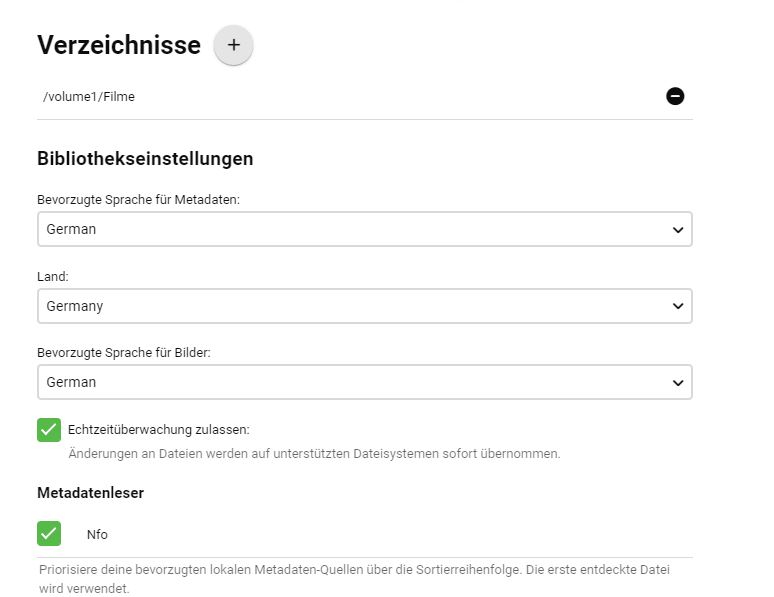
Task: Click the Änderungen an Dateien description text
Action: point(314,454)
